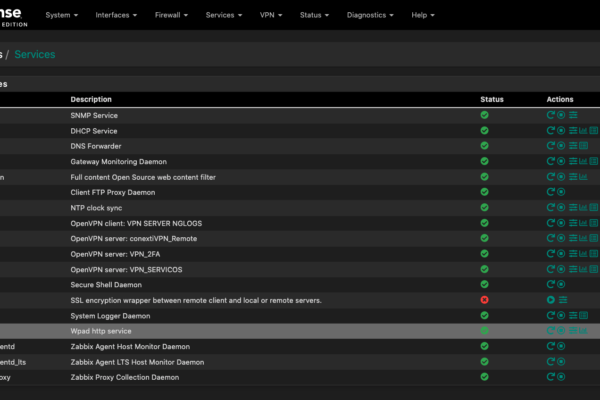Stop Client FTP Proxy Daemon

pos(561,192)
